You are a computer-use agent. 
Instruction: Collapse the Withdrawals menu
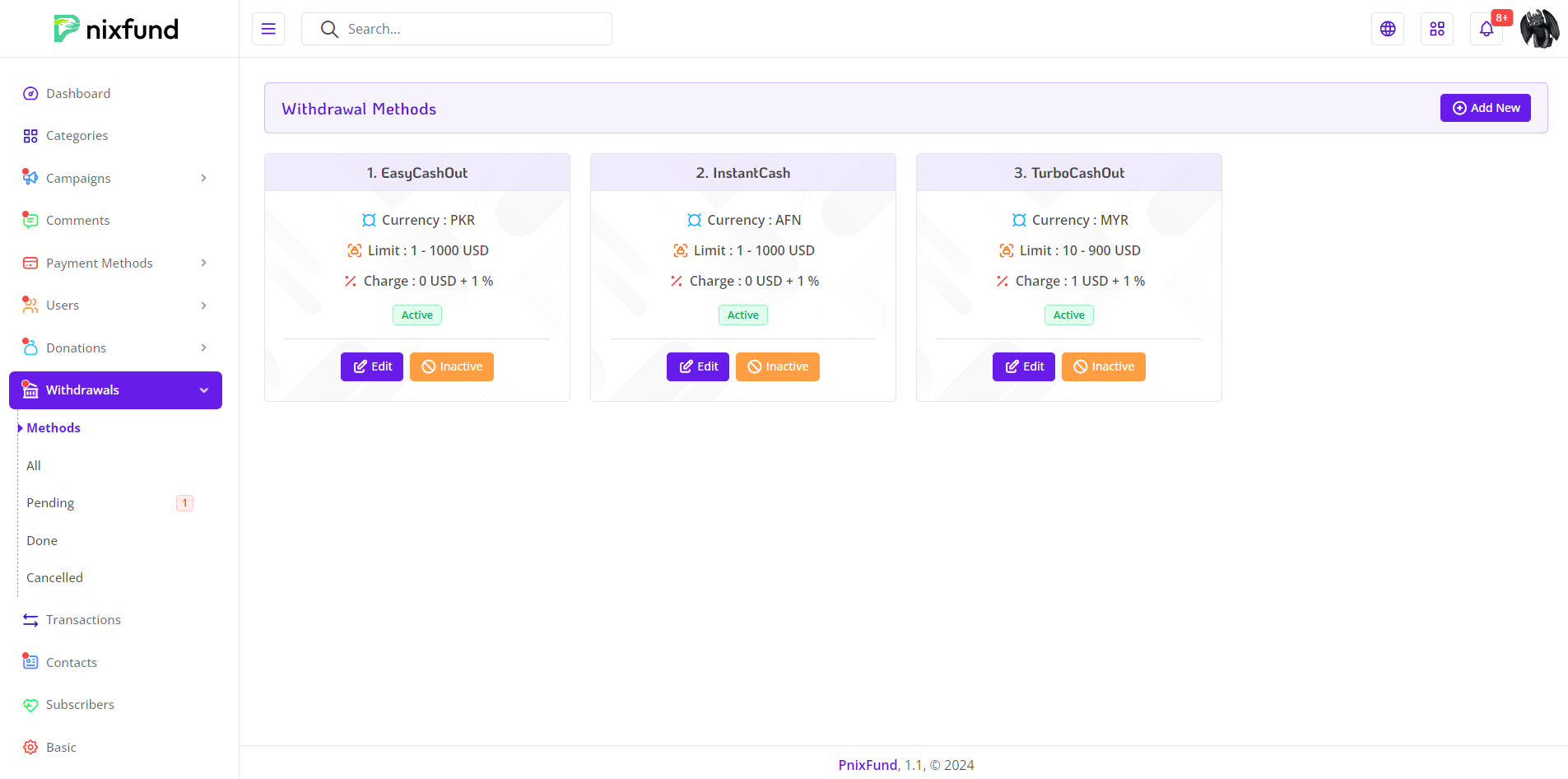click(x=115, y=390)
